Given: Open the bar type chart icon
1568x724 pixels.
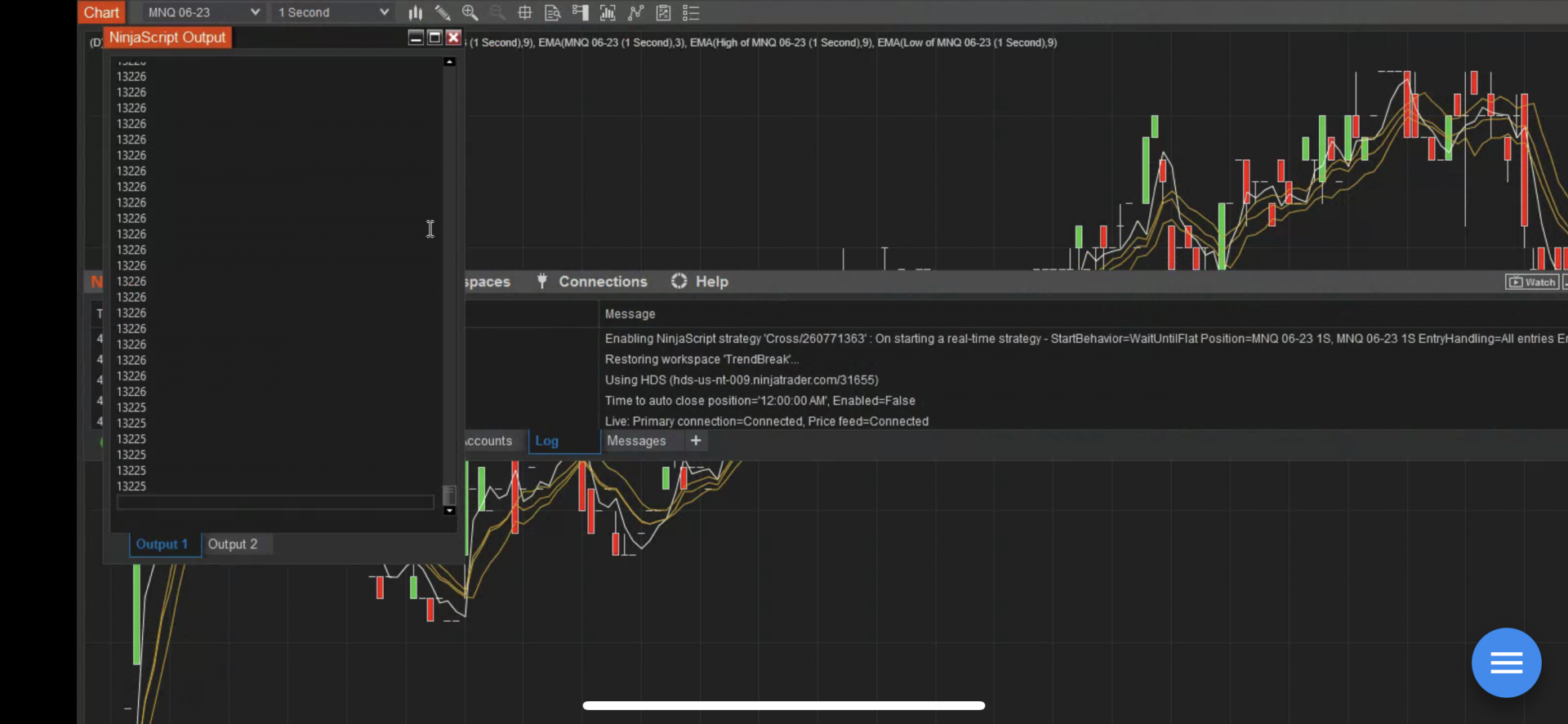Looking at the screenshot, I should tap(416, 12).
